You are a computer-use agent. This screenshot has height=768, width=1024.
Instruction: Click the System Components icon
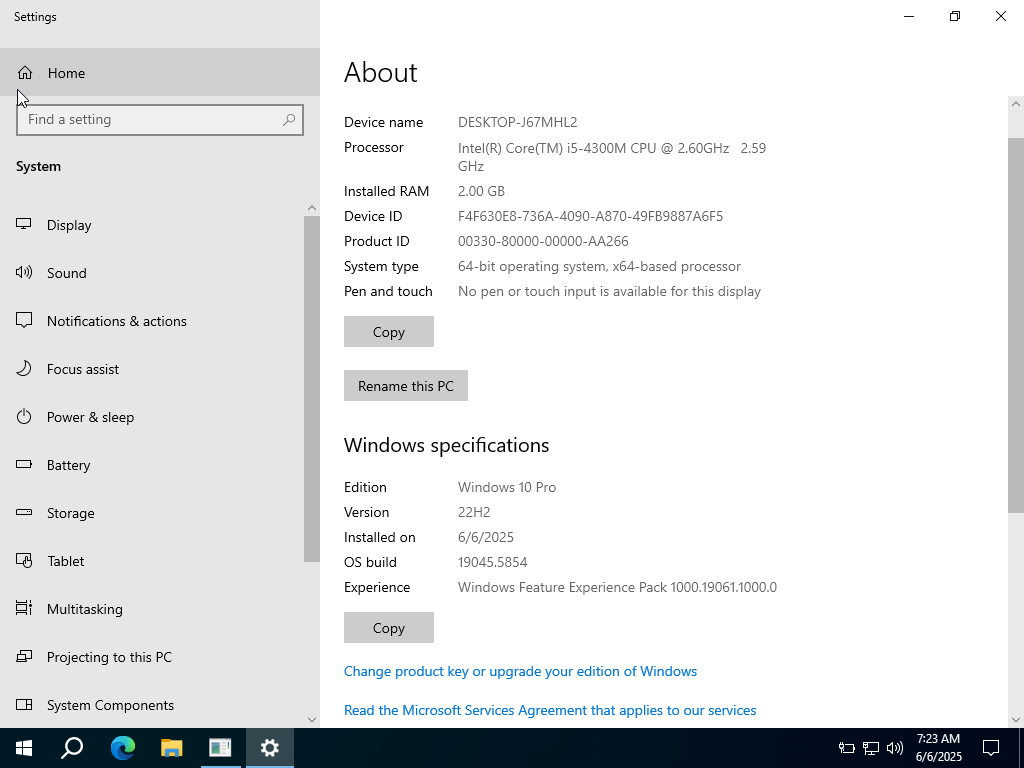point(24,704)
